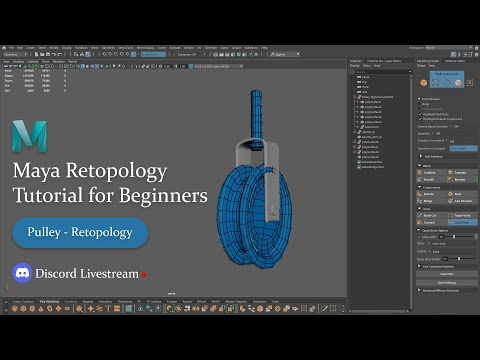Click the Smooth tool in Modeling Toolkit
This screenshot has height=360, width=480.
[x=431, y=179]
